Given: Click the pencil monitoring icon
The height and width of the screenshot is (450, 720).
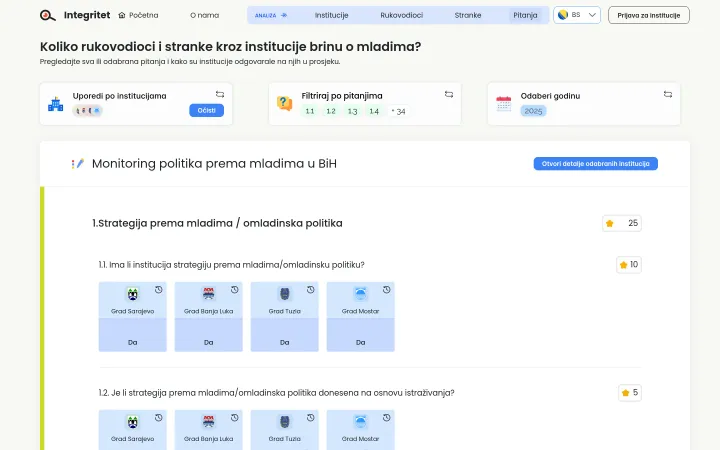Looking at the screenshot, I should pyautogui.click(x=78, y=163).
